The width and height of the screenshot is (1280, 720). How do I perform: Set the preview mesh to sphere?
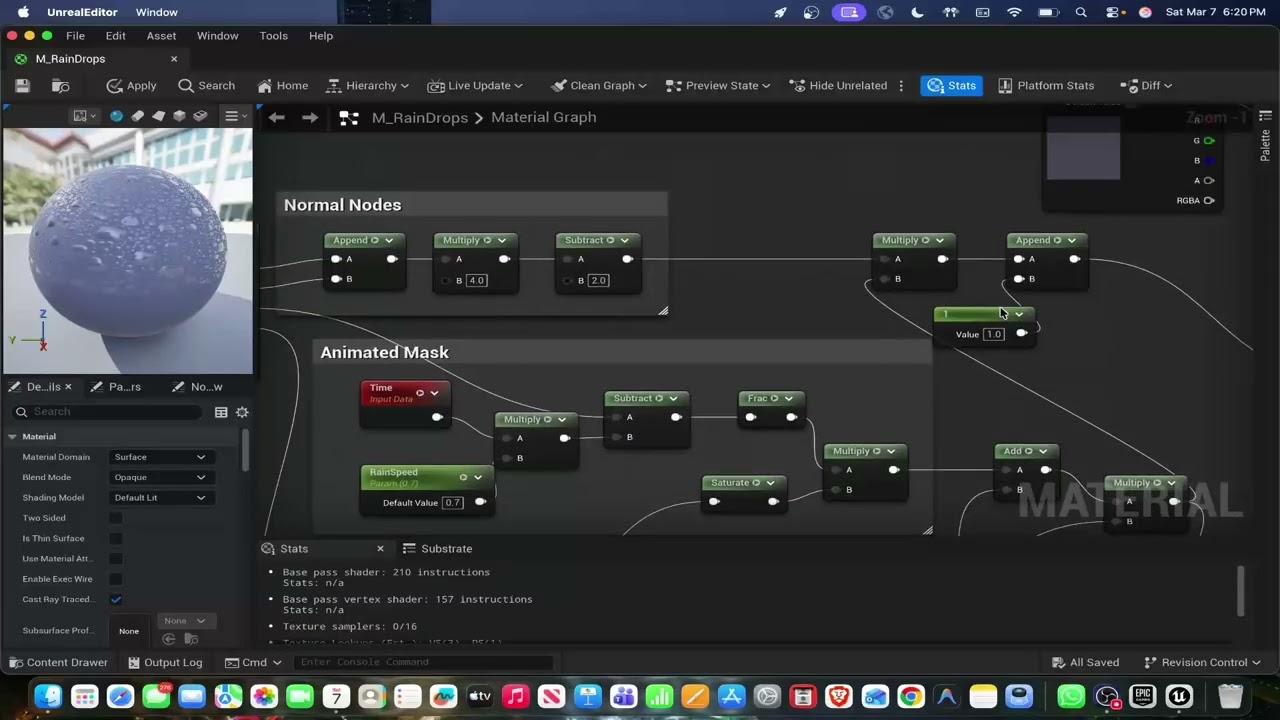click(x=117, y=116)
